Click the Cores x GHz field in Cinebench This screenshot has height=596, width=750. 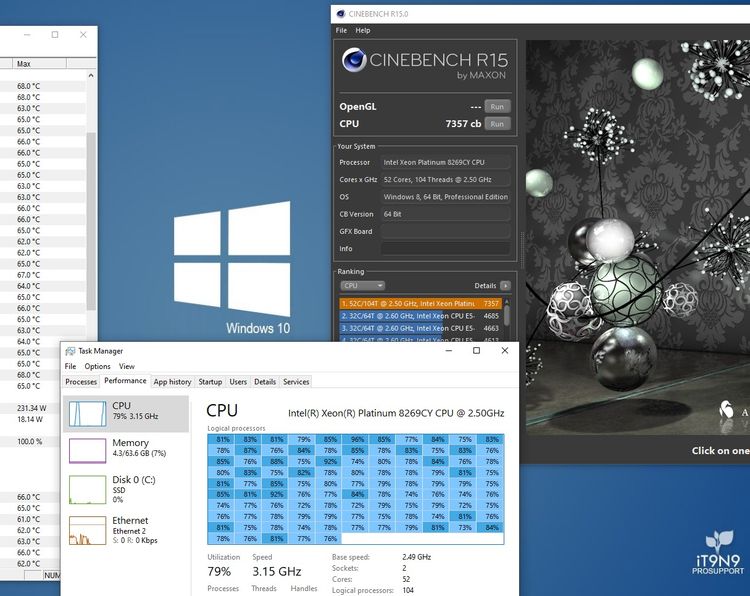(x=445, y=180)
